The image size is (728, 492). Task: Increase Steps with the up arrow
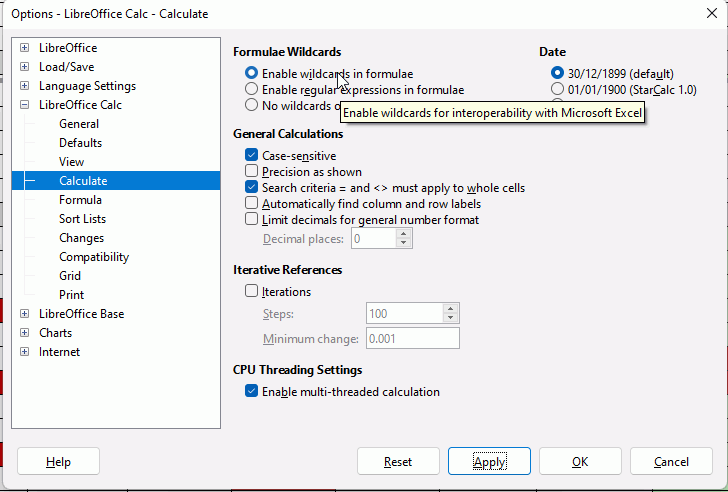click(x=450, y=309)
